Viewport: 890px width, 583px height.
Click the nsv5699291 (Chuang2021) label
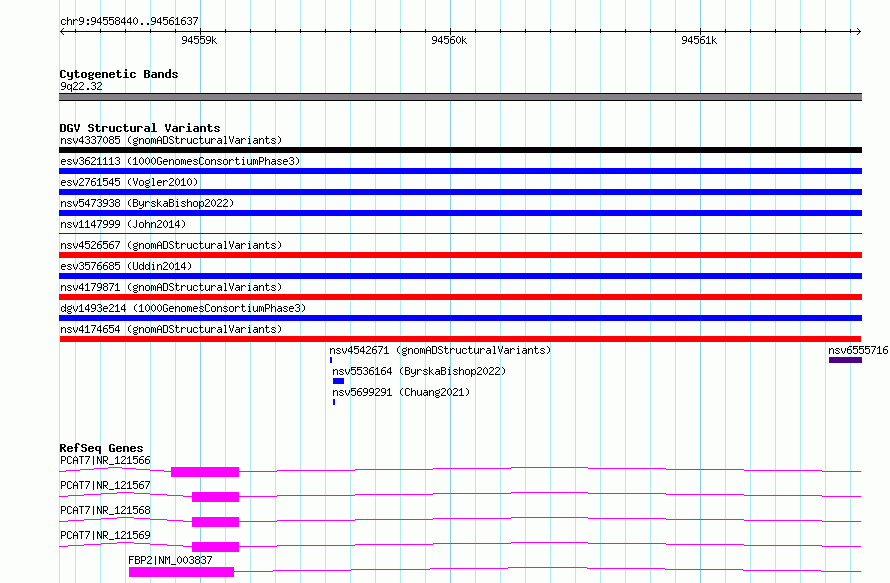click(x=401, y=392)
